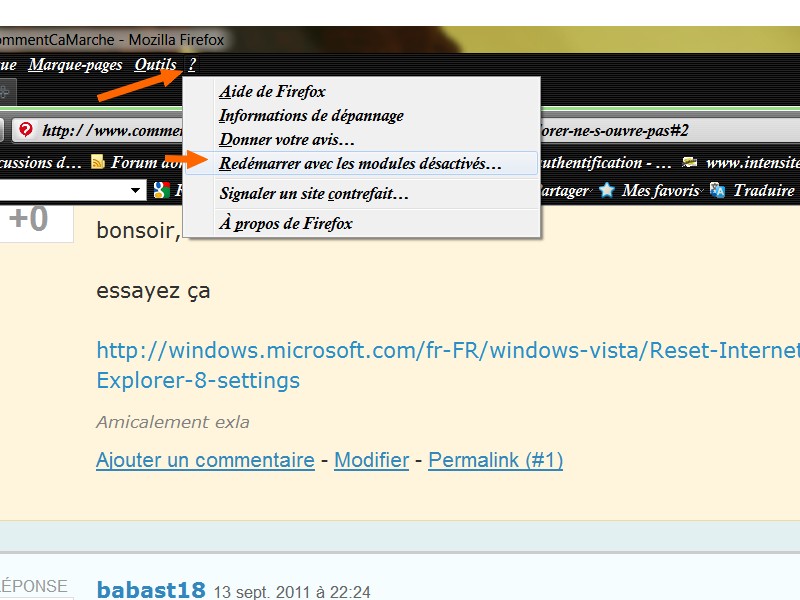This screenshot has width=800, height=600.
Task: Click the Traduire toolbar button
Action: click(753, 190)
